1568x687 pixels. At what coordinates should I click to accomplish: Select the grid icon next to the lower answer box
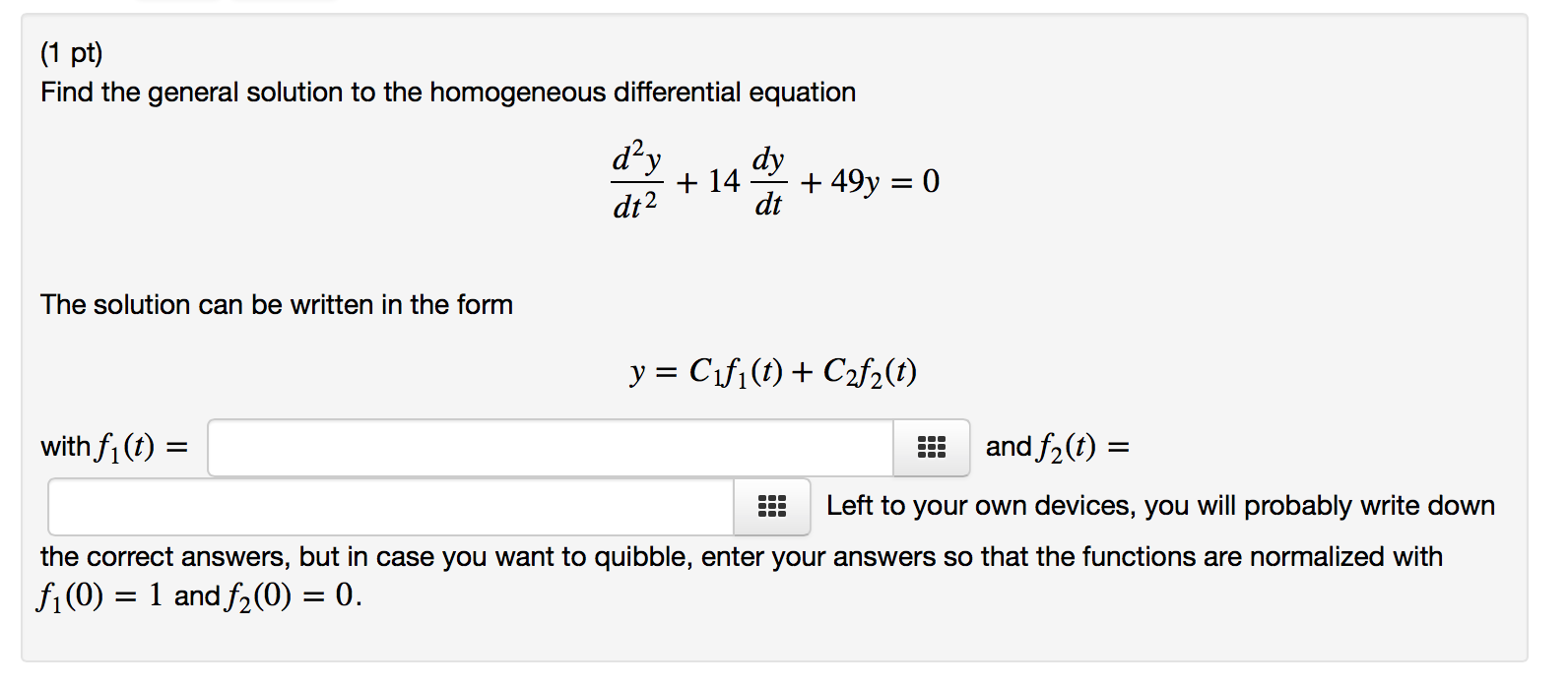[771, 506]
